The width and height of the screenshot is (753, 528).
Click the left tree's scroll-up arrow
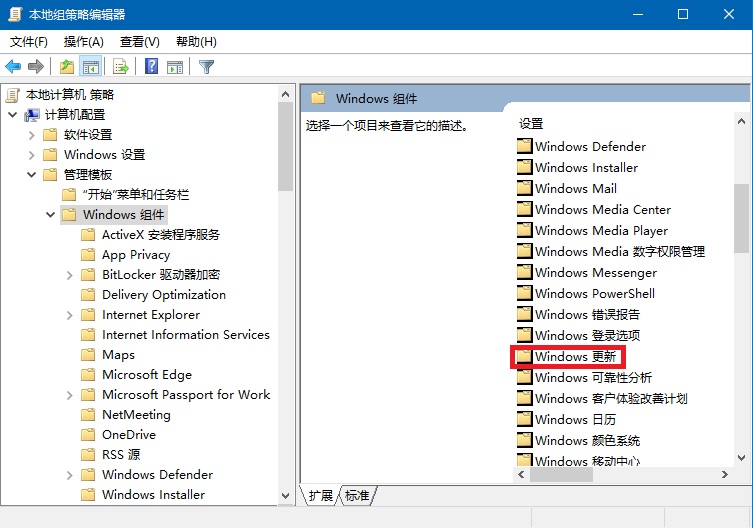tap(286, 94)
